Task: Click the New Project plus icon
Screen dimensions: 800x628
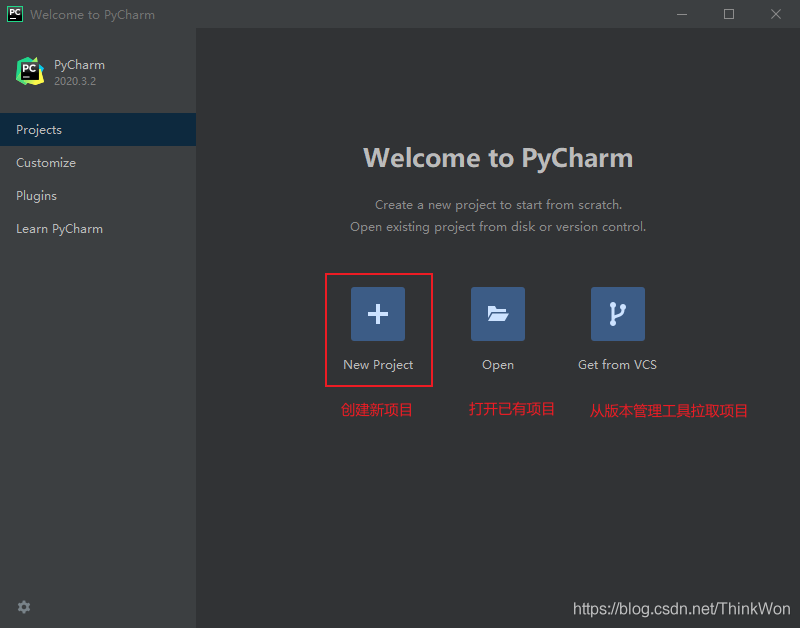Action: 378,313
